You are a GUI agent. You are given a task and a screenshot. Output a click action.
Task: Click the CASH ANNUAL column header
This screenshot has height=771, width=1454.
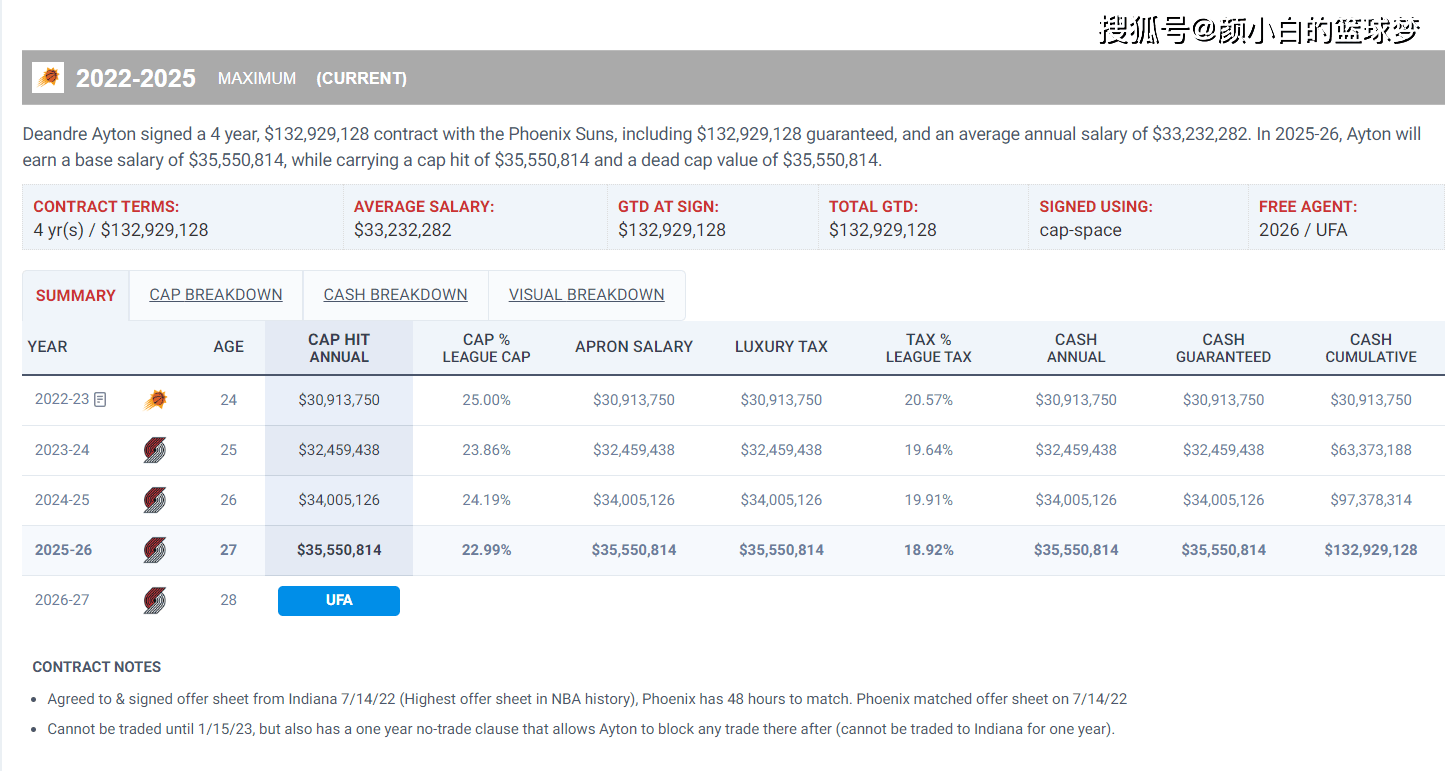tap(1076, 348)
